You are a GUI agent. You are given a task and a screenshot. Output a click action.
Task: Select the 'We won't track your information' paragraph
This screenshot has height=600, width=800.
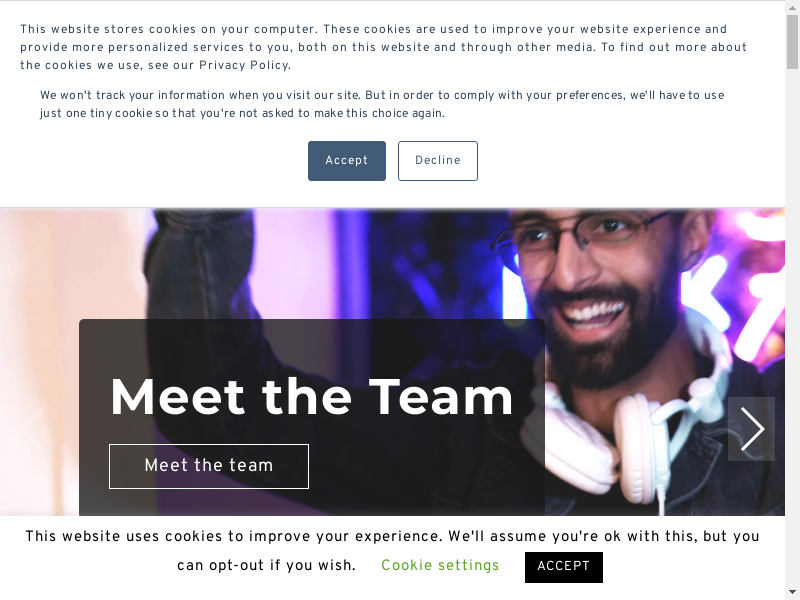(382, 104)
